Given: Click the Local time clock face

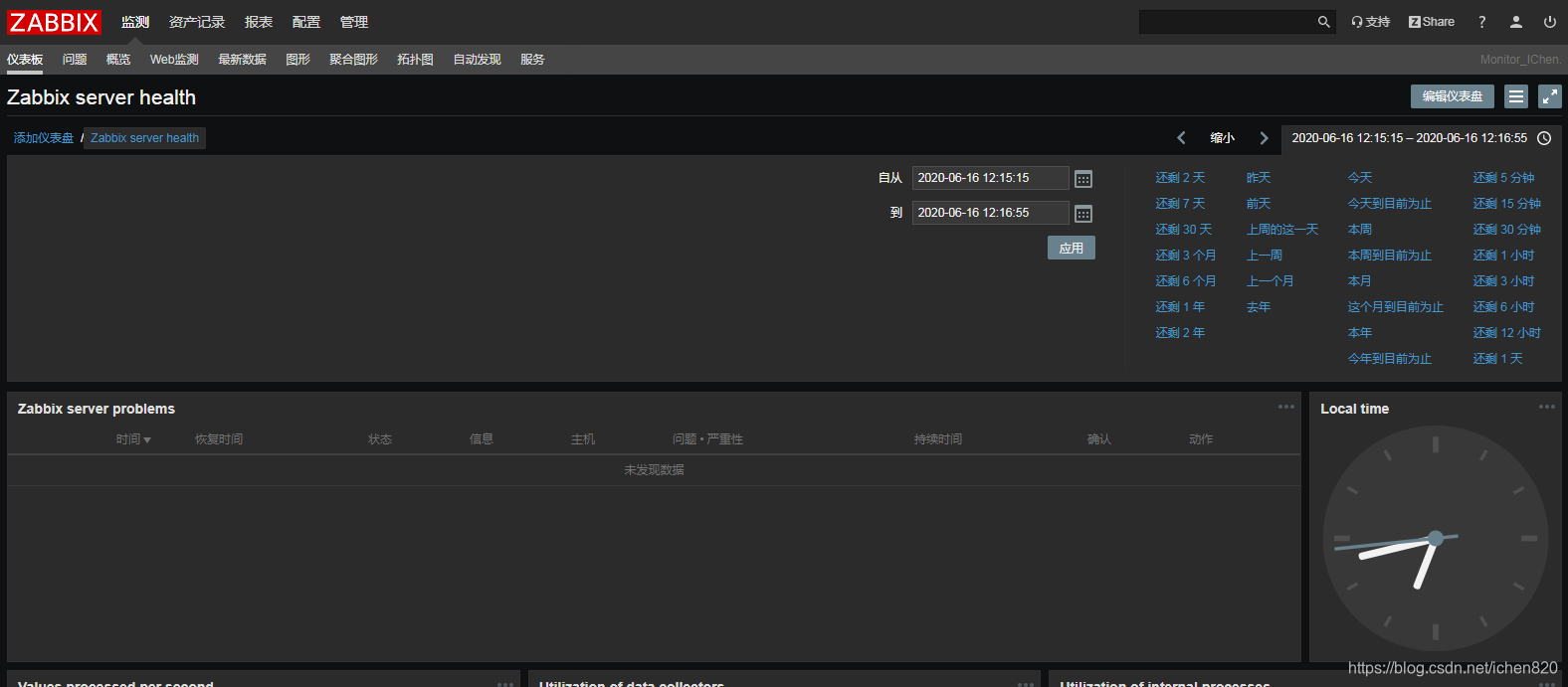Looking at the screenshot, I should coord(1435,539).
